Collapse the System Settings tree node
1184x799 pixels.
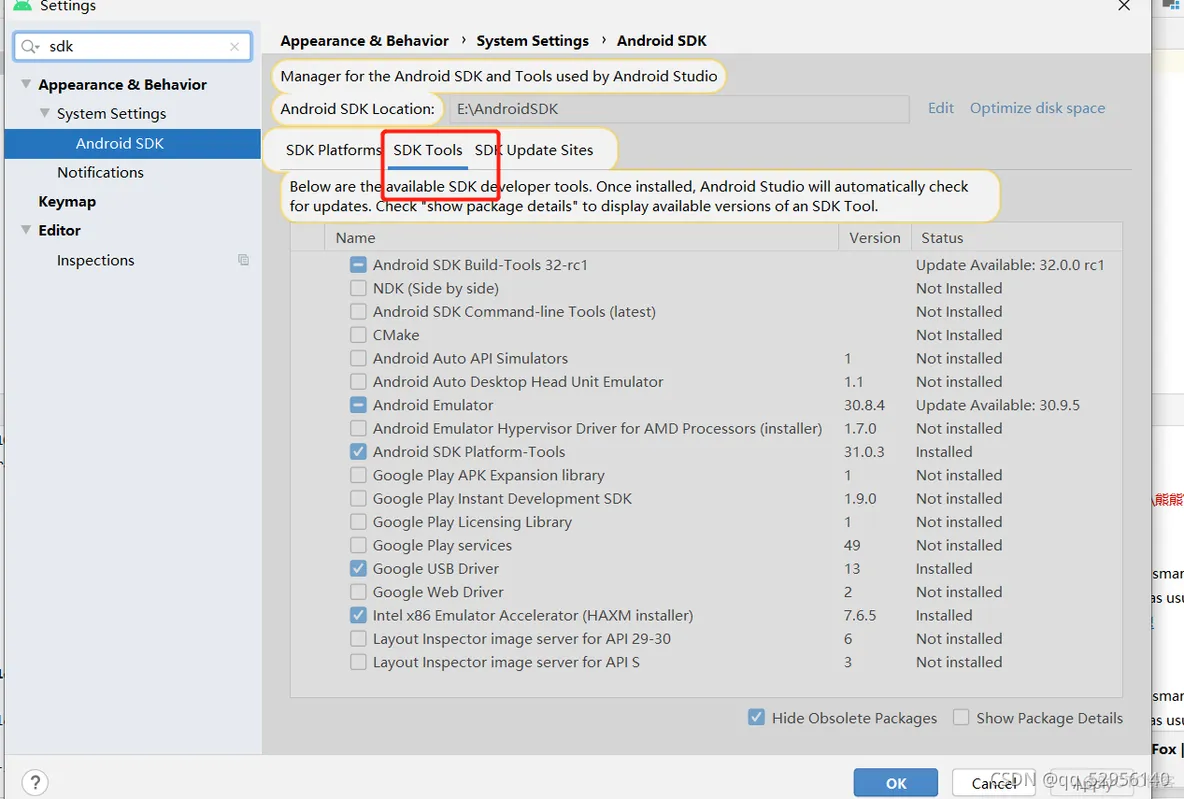45,113
